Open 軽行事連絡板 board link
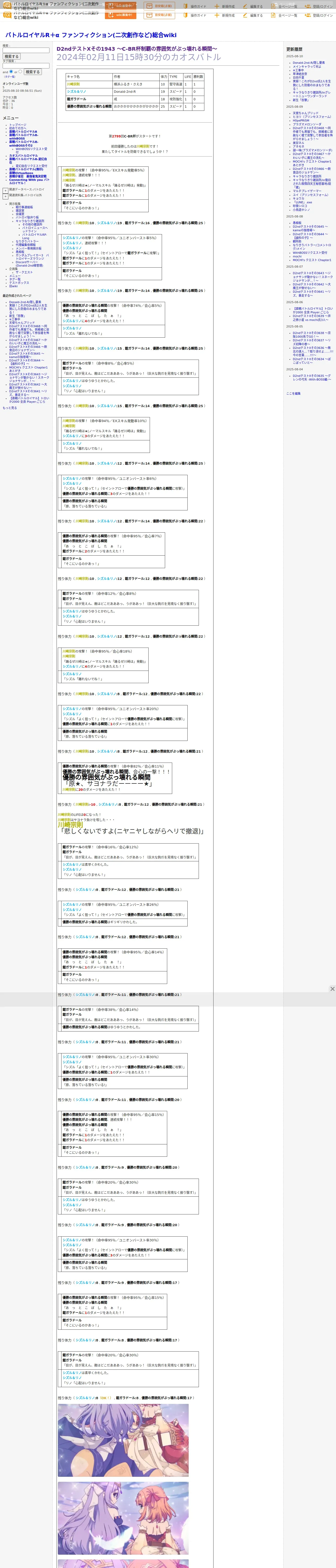The width and height of the screenshot is (336, 1568). [x=24, y=207]
